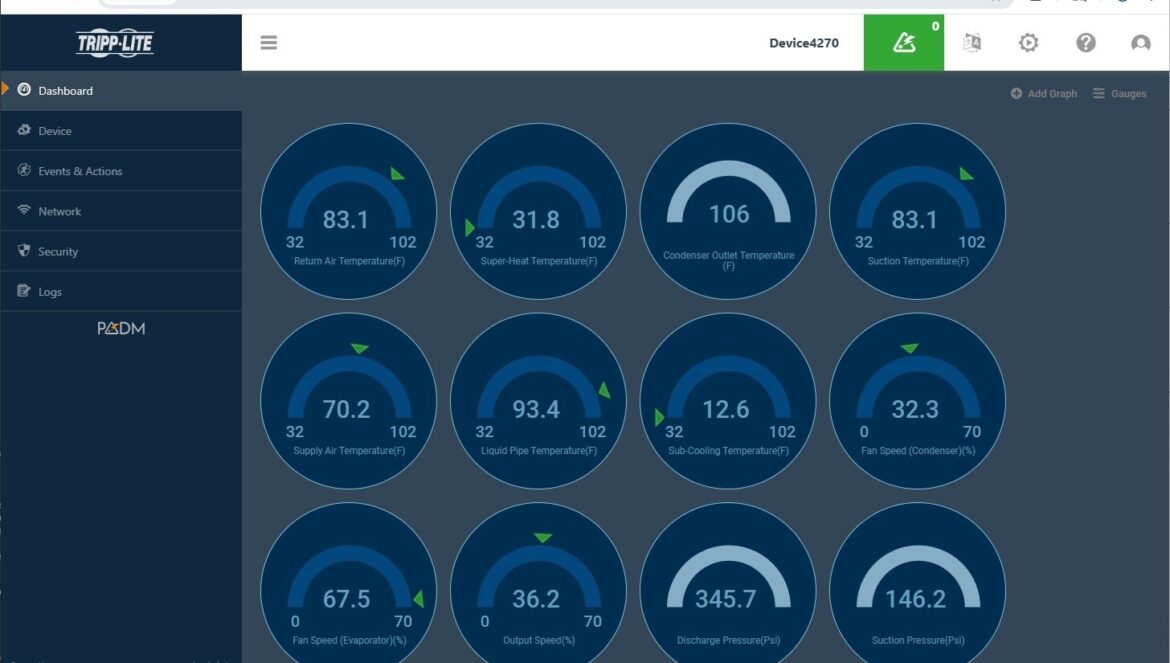Click the Tripp Lite logo

coord(115,43)
